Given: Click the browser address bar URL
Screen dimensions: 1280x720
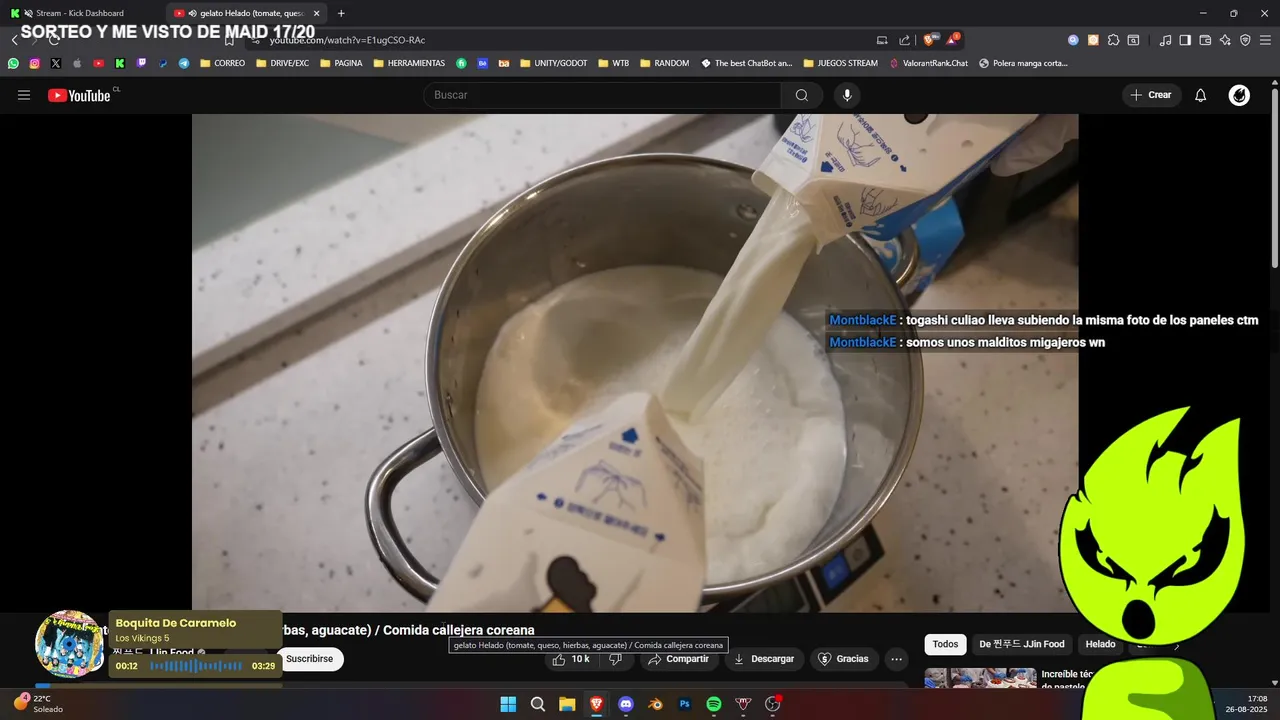Looking at the screenshot, I should 347,40.
